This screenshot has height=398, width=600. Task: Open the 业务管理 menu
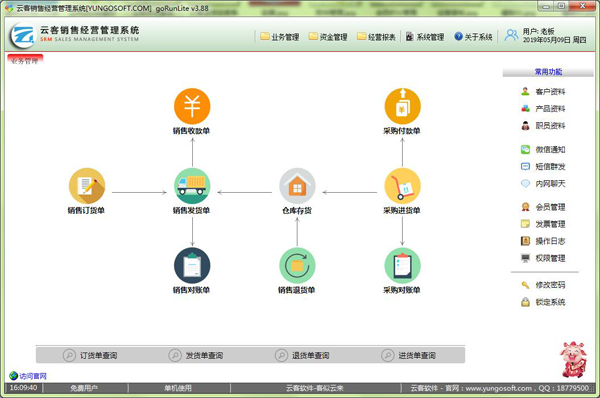pos(280,37)
